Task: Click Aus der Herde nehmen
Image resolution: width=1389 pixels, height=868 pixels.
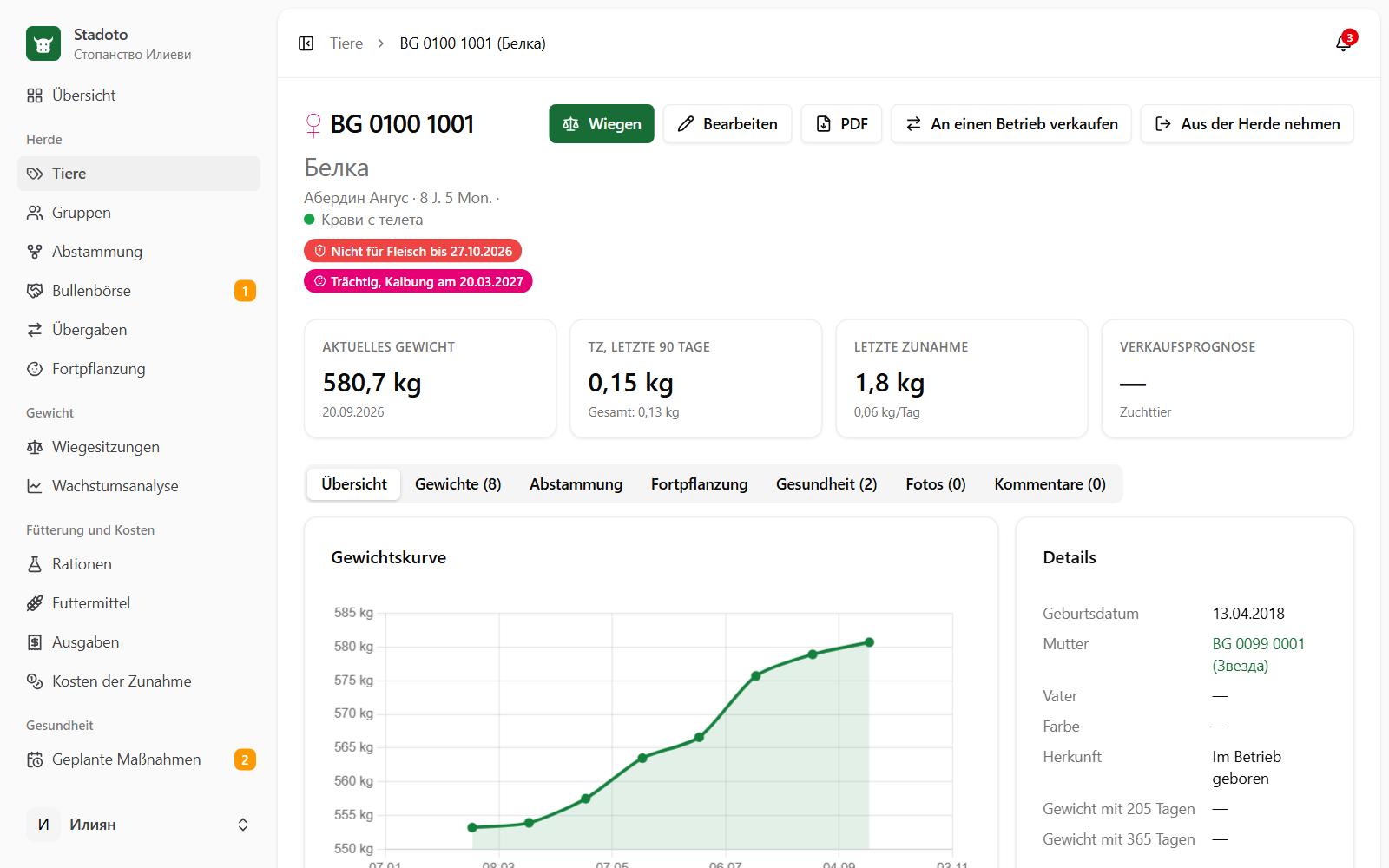Action: [1247, 124]
